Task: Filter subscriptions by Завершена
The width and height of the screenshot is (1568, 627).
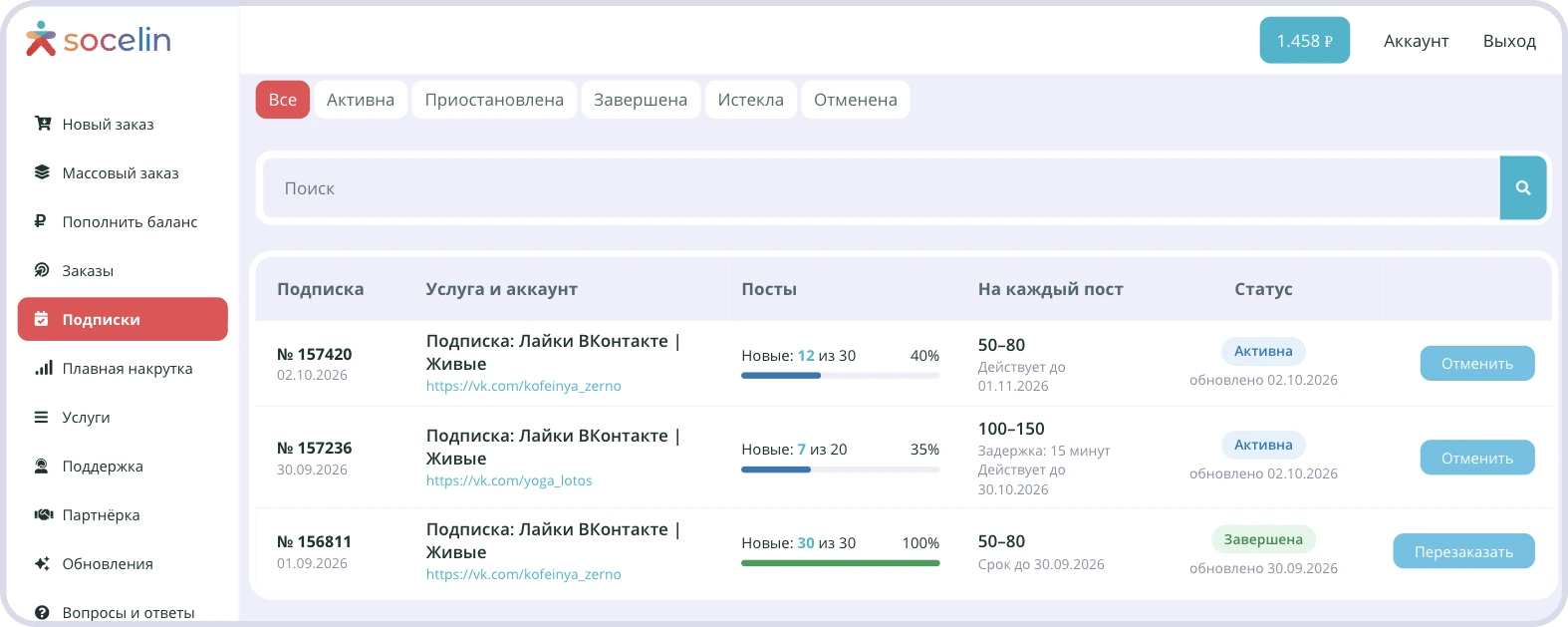Action: [641, 100]
